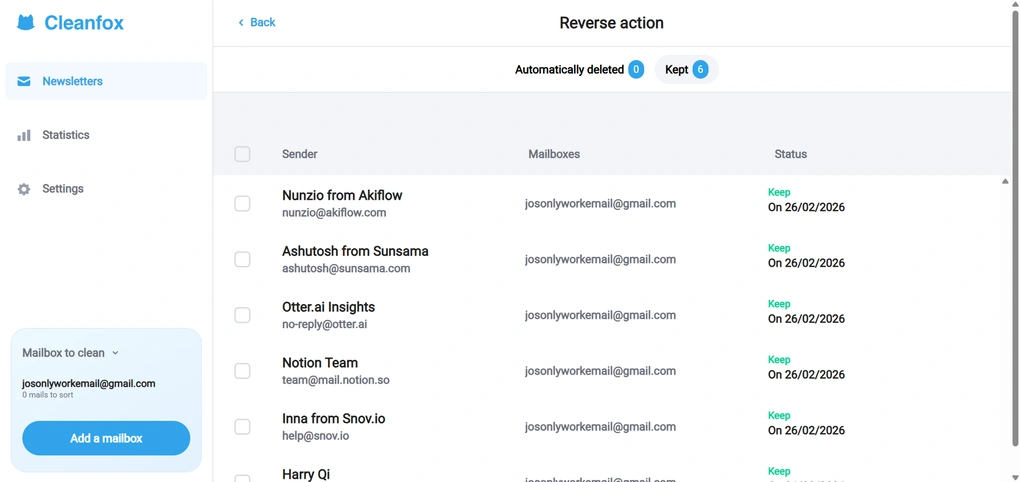Click the Reverse action page title
Screen dimensions: 1020x482
[611, 23]
